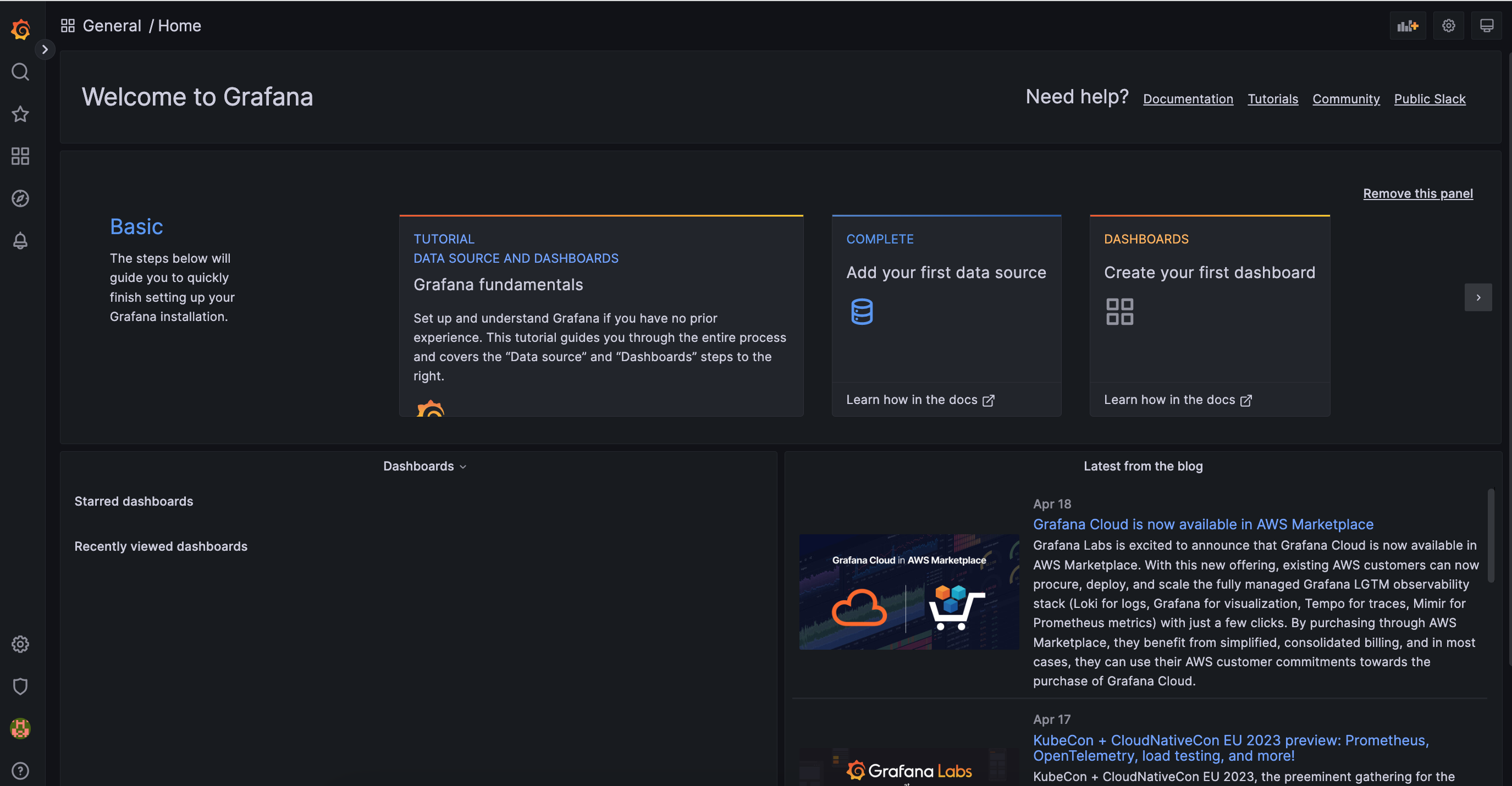Open the Configuration gear icon in the sidebar
The image size is (1512, 786).
tap(20, 644)
